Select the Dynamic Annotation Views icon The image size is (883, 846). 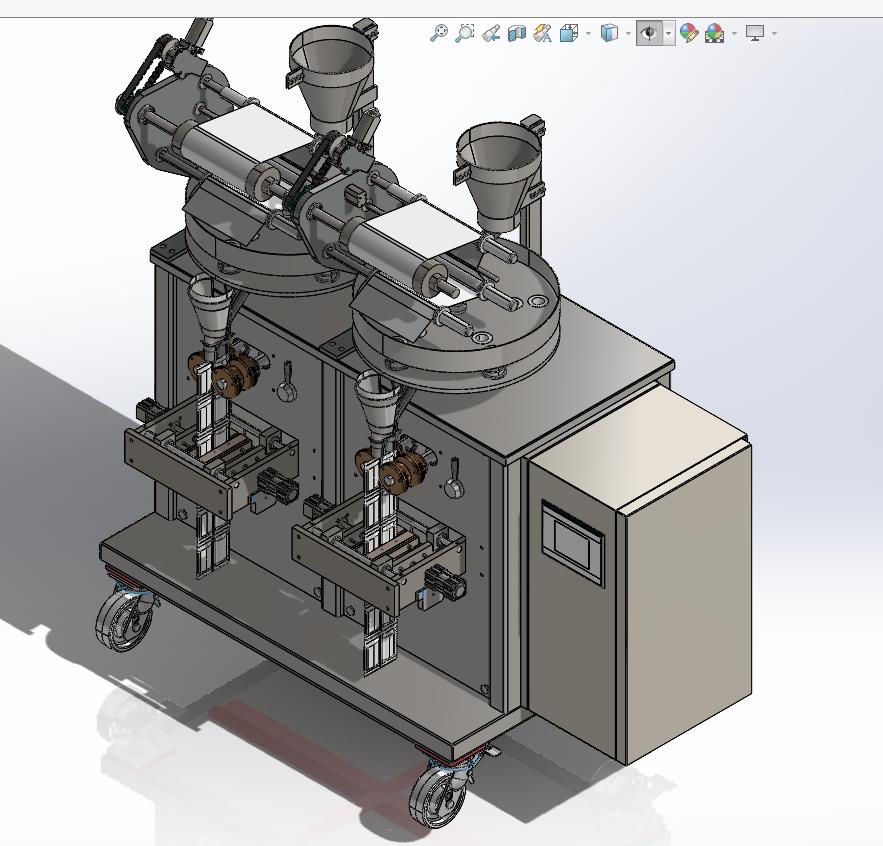542,33
